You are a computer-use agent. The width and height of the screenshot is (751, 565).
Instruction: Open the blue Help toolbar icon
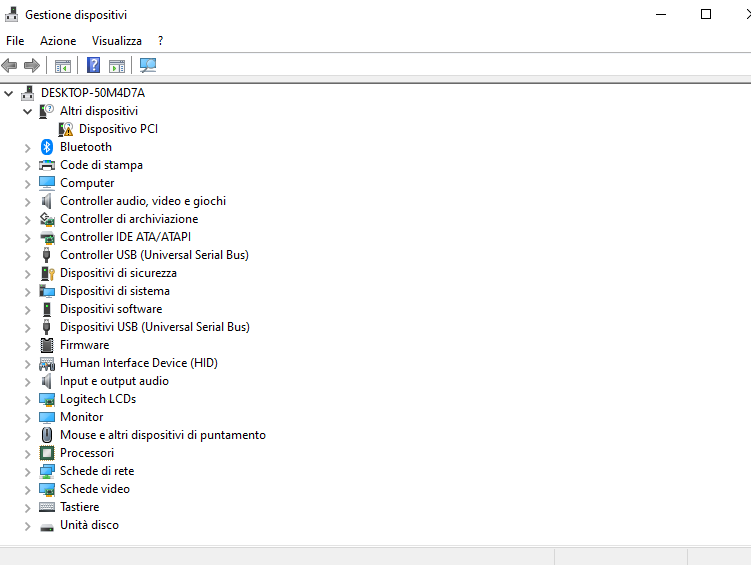pyautogui.click(x=93, y=65)
